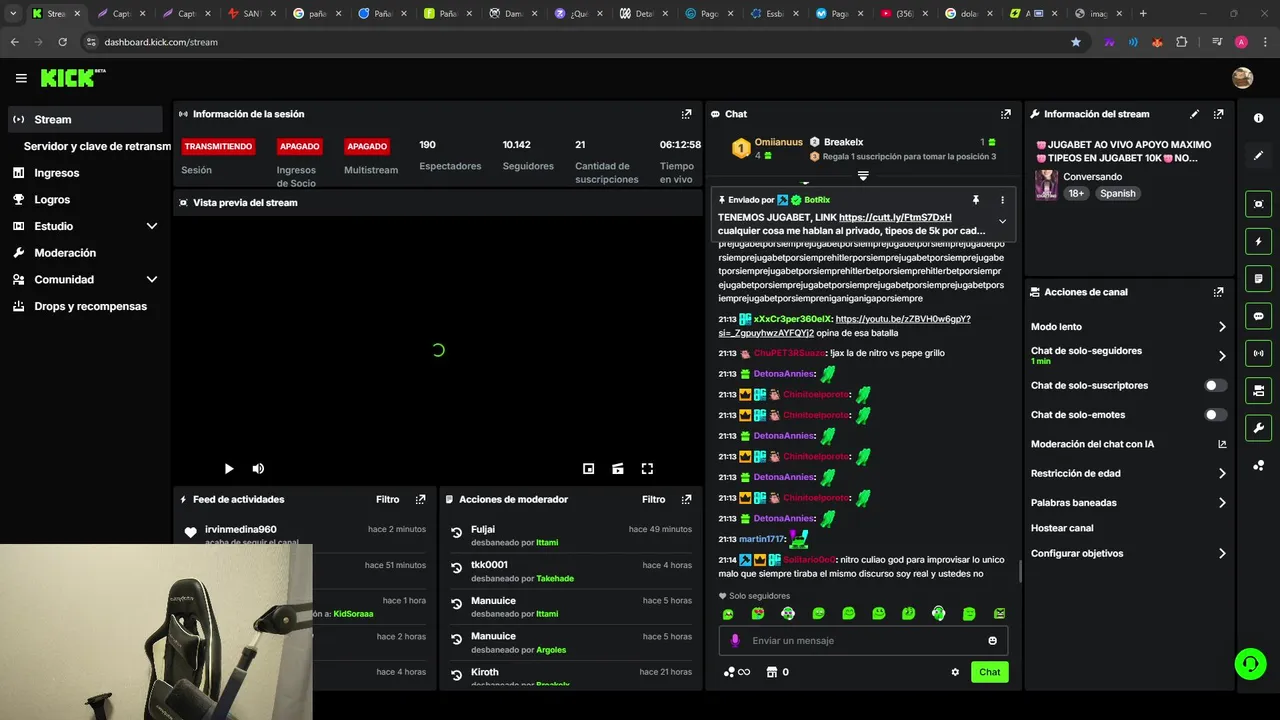
Task: Expand the Estudio sidebar menu
Action: tap(152, 226)
